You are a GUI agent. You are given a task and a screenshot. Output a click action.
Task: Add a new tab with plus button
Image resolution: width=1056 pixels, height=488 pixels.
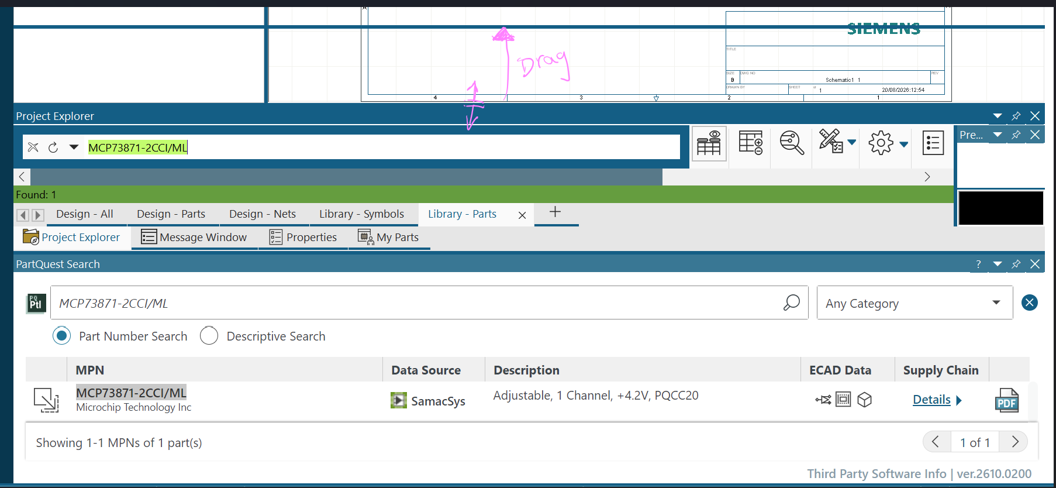point(555,212)
